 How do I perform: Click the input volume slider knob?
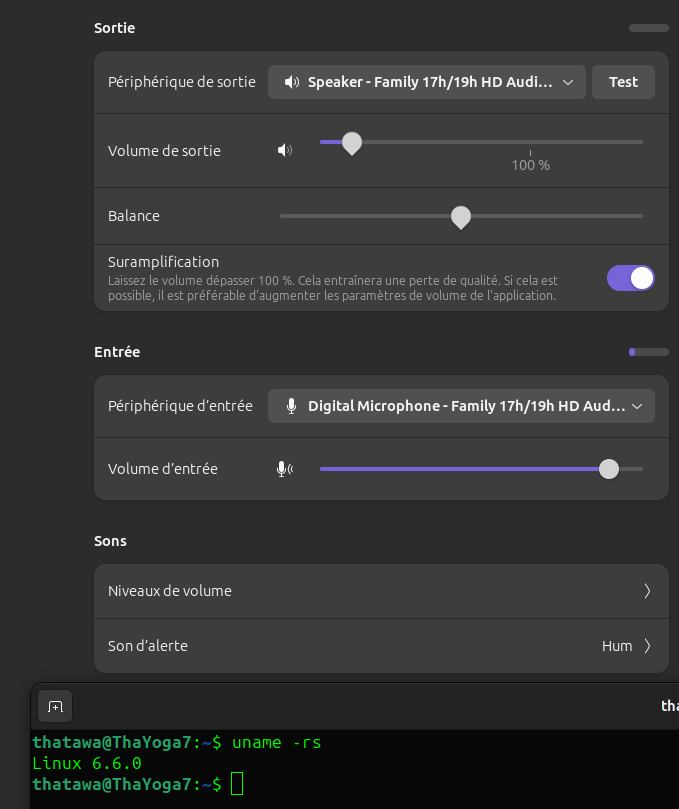(609, 469)
